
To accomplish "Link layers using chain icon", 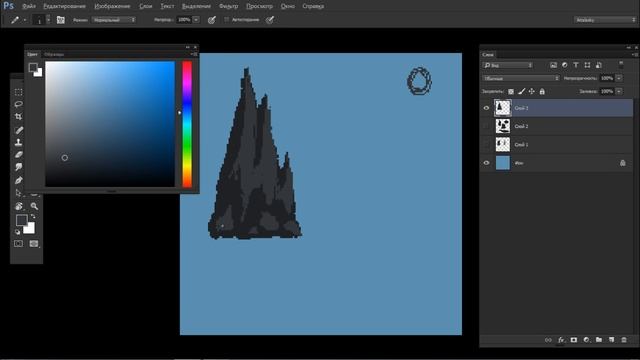I will click(x=548, y=340).
